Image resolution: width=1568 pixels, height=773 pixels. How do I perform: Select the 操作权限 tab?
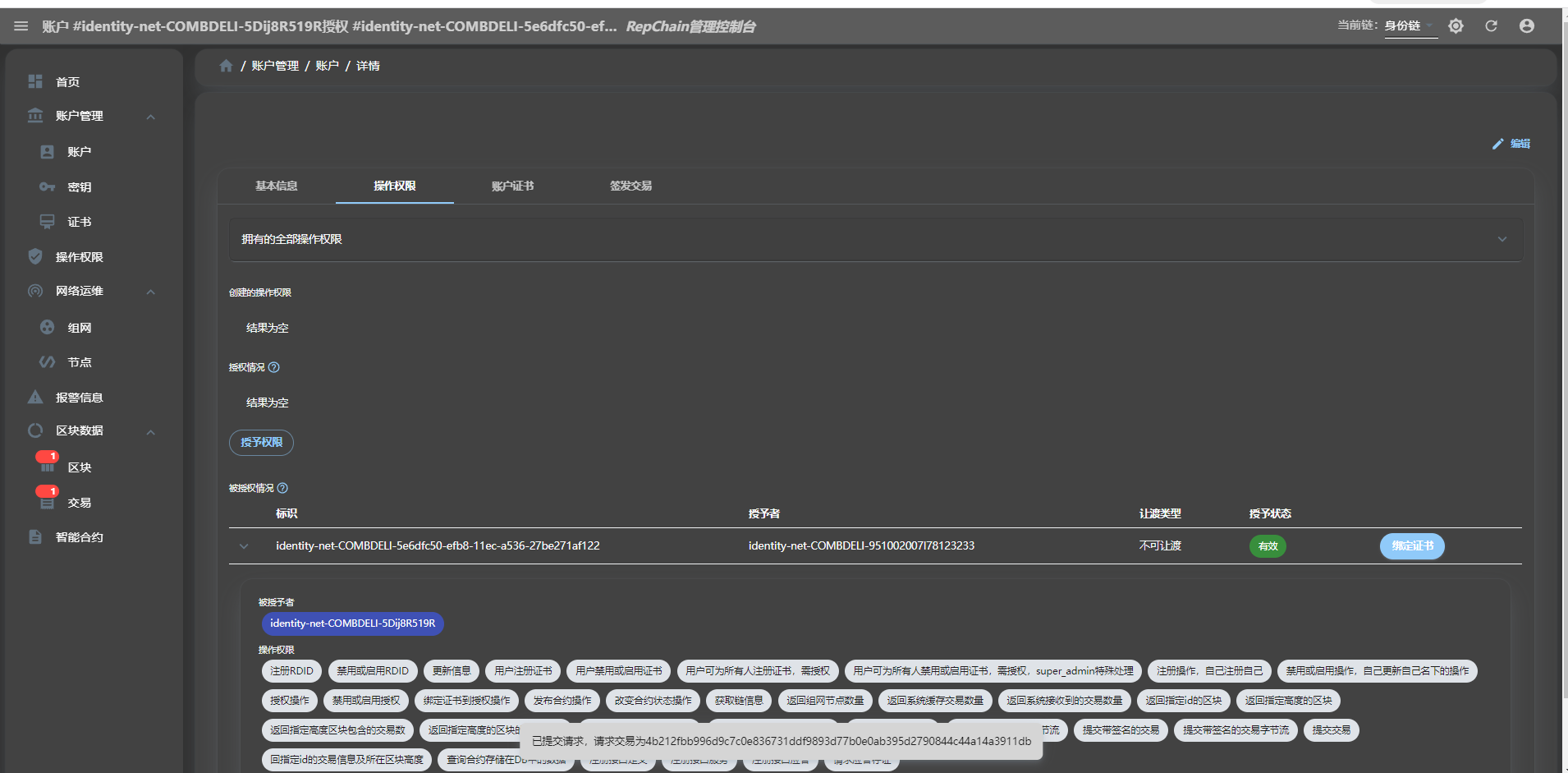(x=395, y=186)
